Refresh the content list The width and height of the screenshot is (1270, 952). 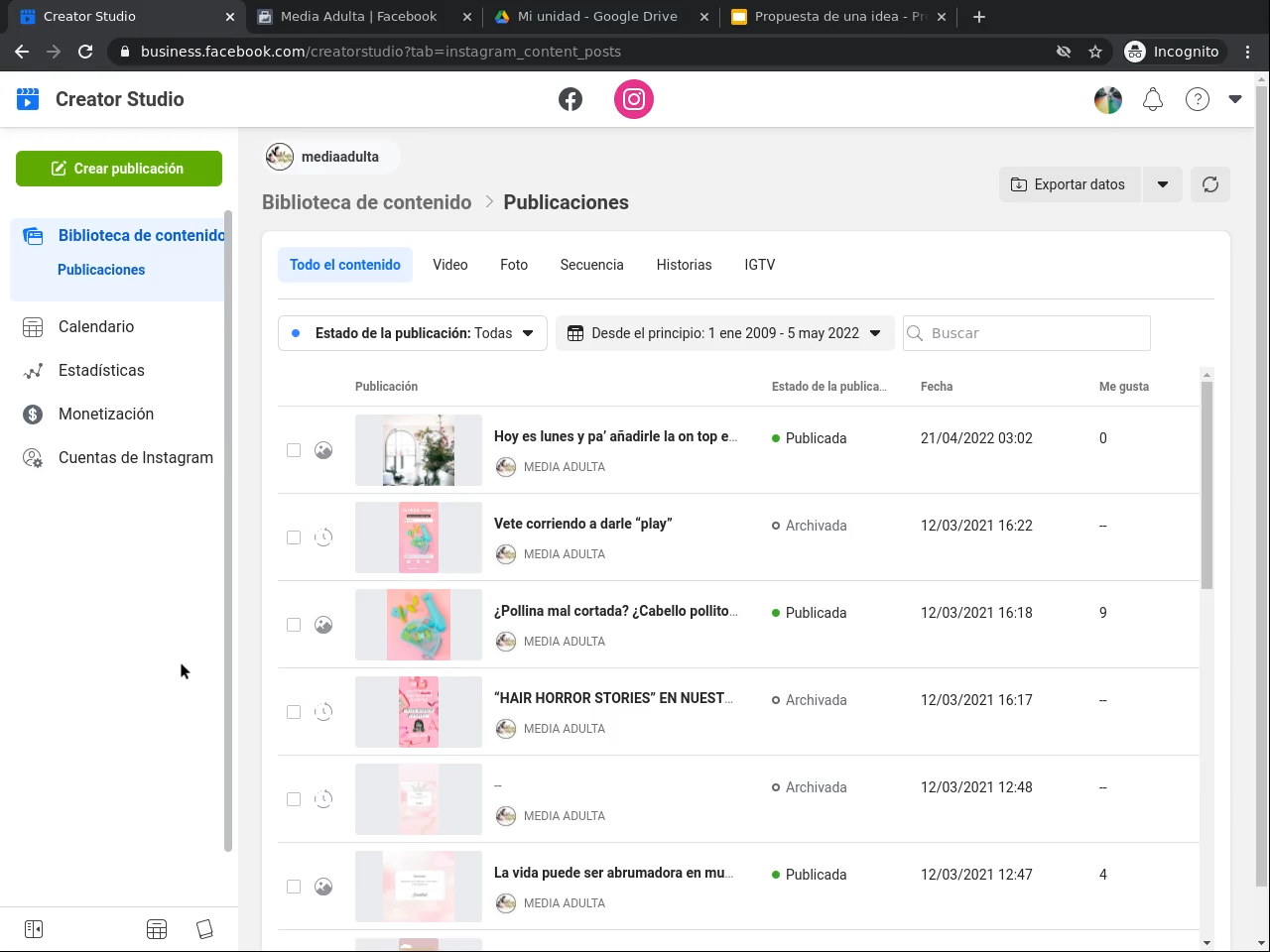pyautogui.click(x=1210, y=184)
